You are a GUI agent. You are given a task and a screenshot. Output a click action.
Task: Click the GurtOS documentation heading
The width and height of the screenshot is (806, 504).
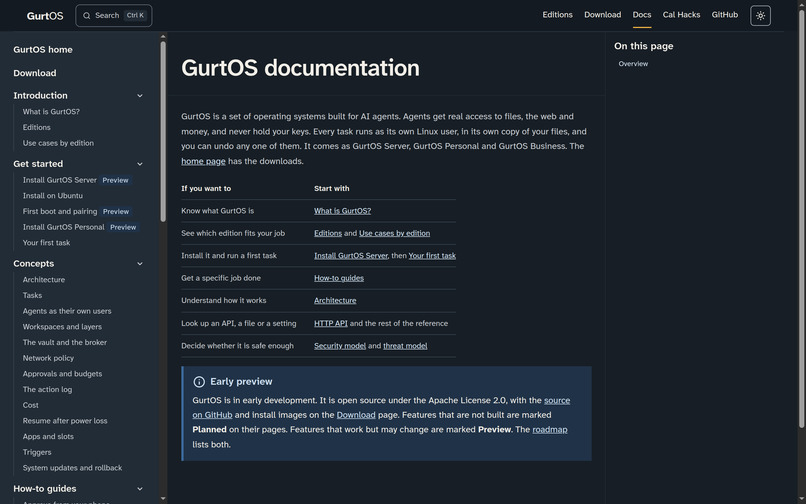[300, 68]
